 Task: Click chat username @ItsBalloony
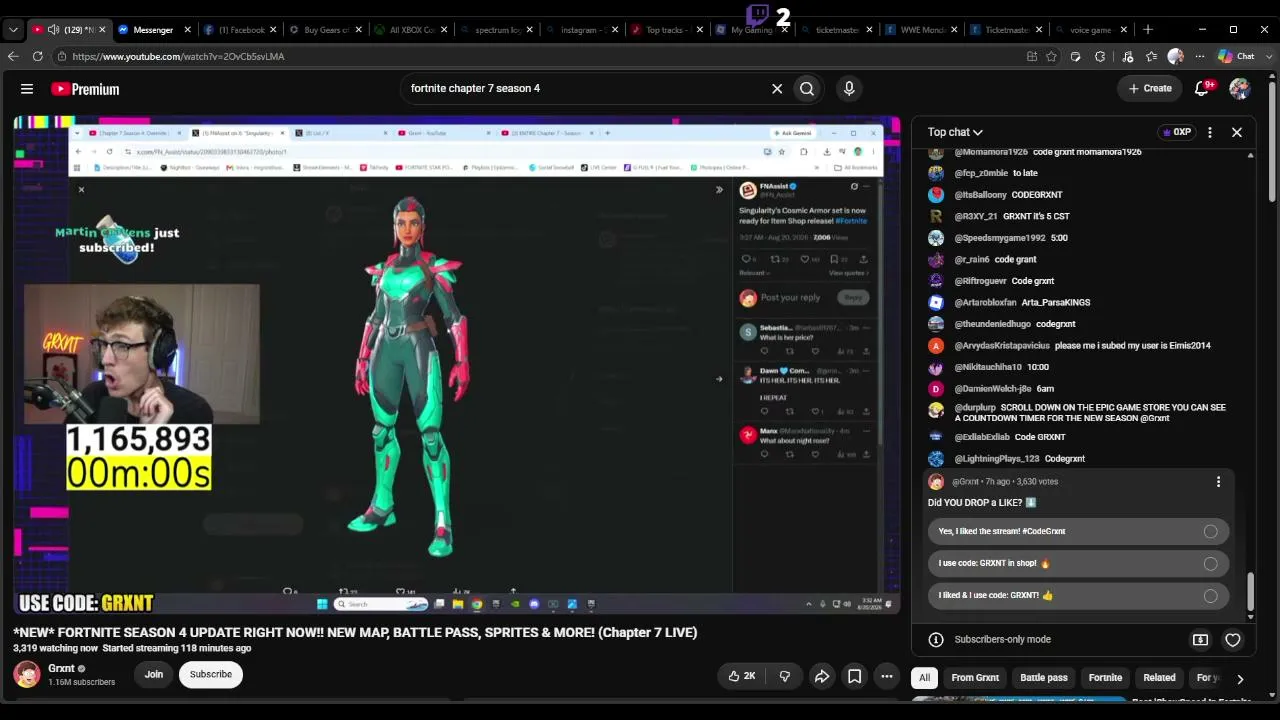[x=980, y=195]
